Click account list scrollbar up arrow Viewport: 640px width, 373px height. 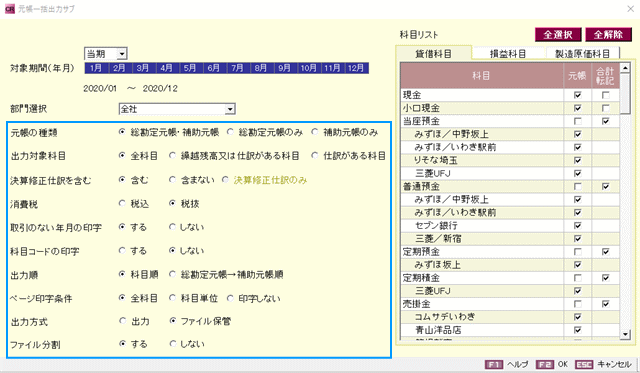click(625, 68)
